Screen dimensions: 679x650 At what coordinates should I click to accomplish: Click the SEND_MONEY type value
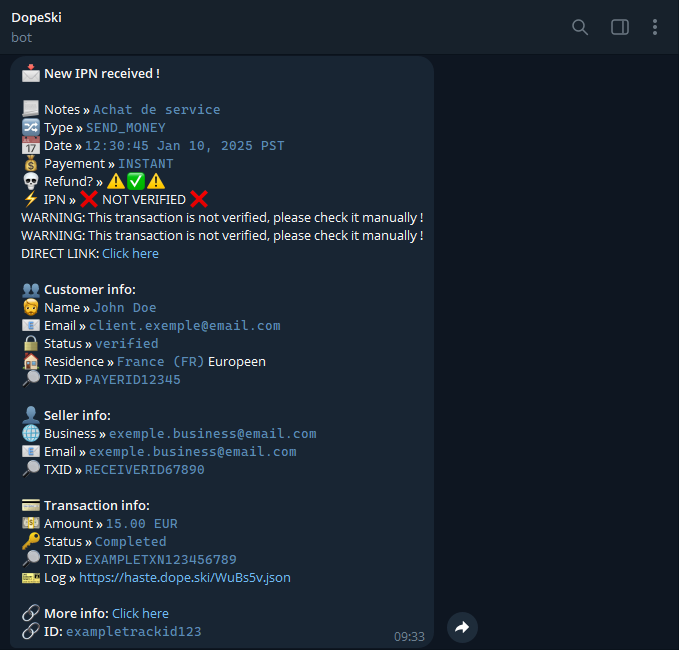[x=125, y=128]
